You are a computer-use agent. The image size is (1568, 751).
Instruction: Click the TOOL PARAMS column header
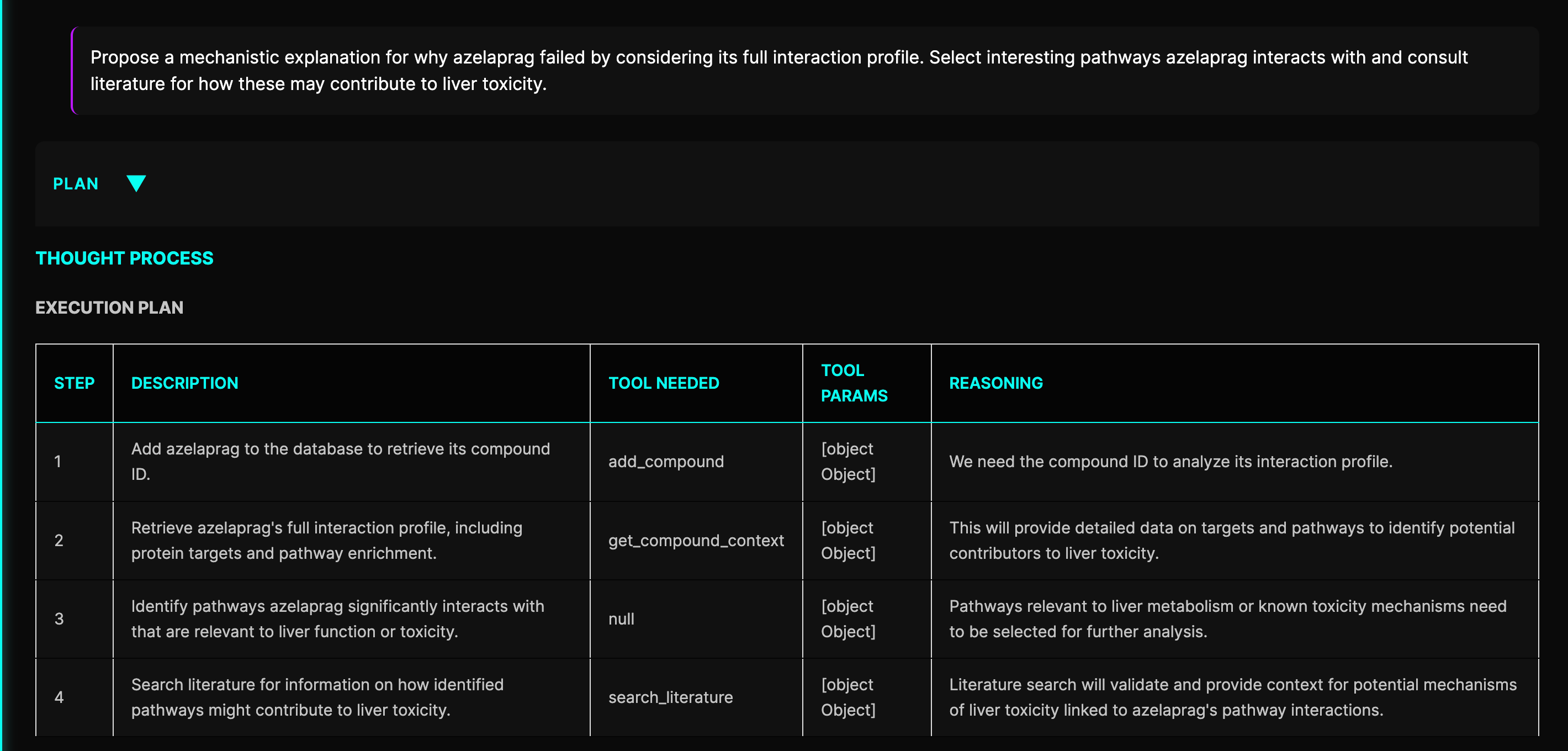pos(854,383)
